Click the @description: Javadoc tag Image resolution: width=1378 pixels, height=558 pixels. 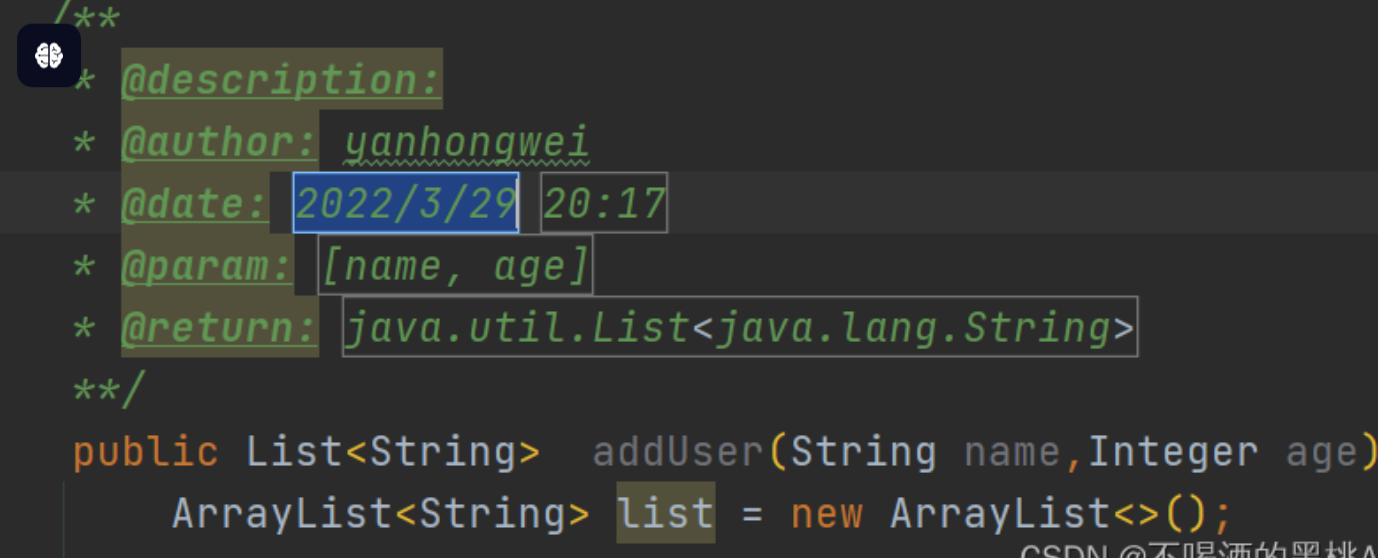click(281, 80)
